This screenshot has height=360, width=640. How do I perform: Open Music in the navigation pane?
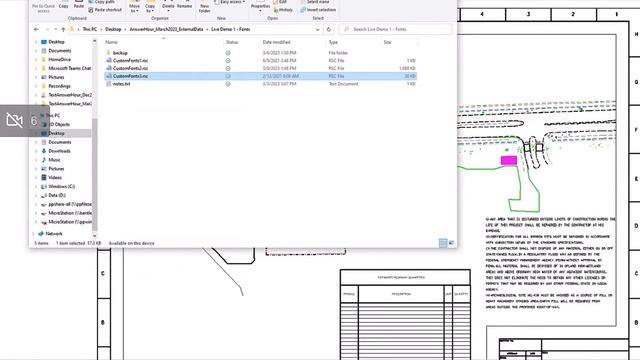pyautogui.click(x=54, y=160)
